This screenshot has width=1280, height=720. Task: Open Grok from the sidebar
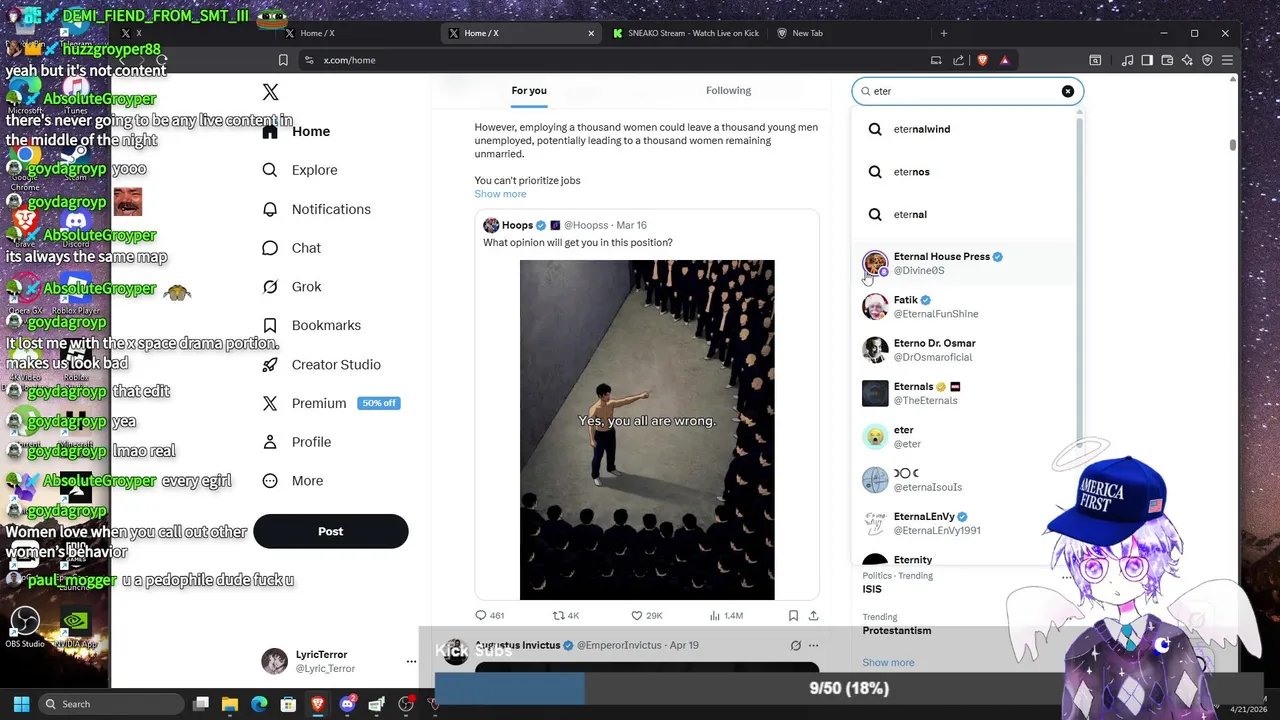point(292,287)
